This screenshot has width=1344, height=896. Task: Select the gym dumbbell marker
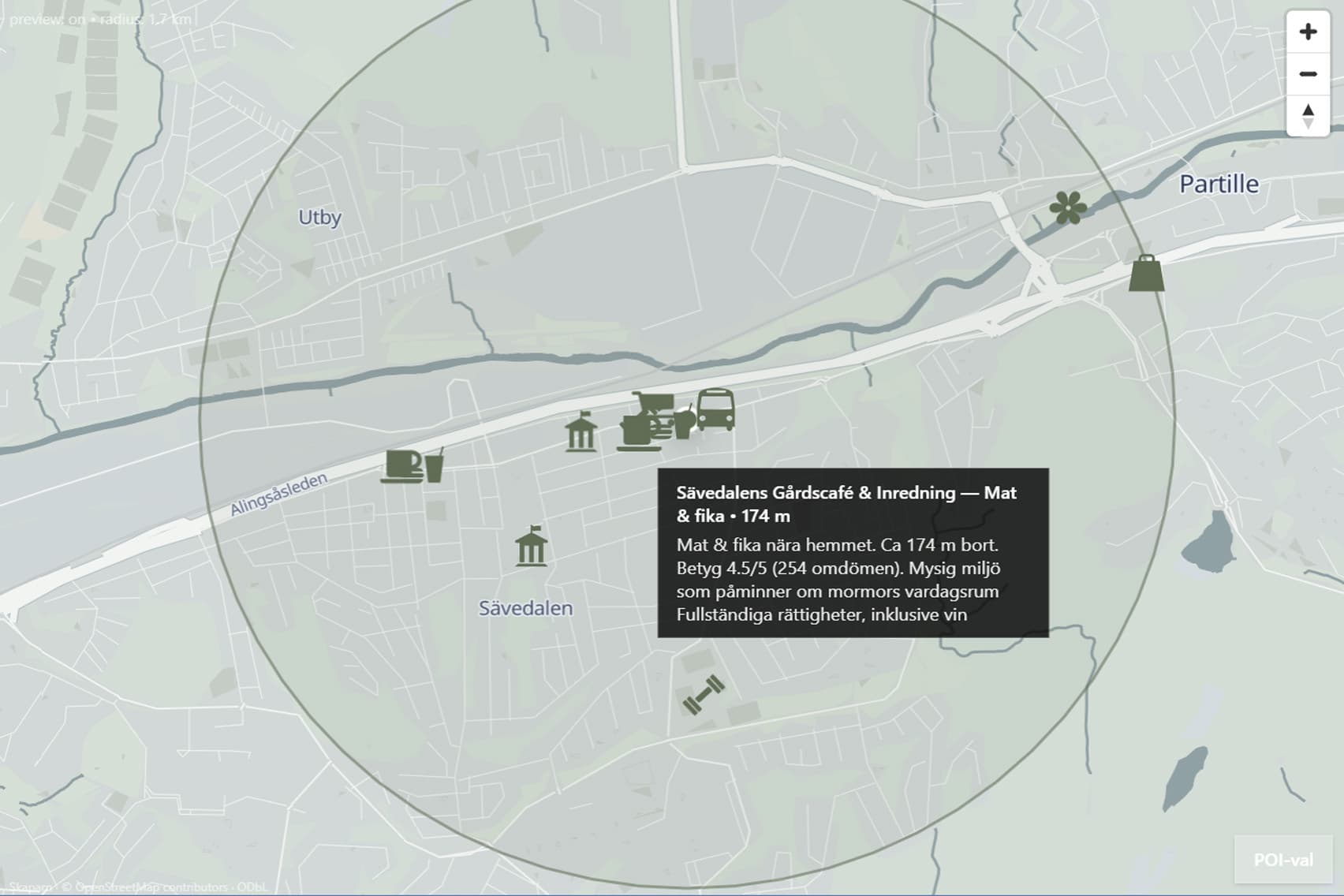pos(703,695)
